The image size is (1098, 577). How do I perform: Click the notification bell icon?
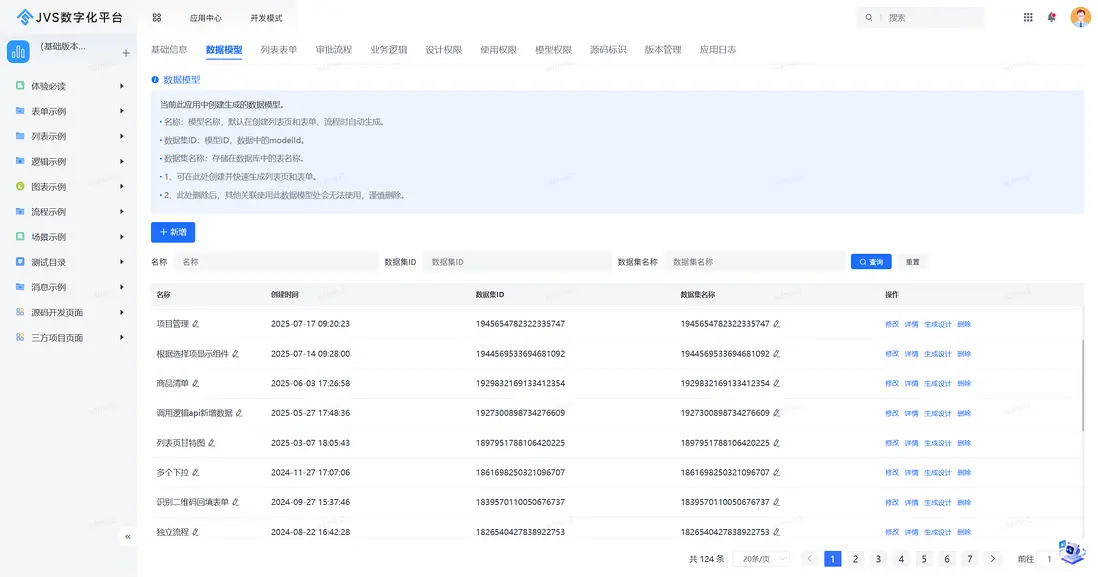click(1051, 17)
